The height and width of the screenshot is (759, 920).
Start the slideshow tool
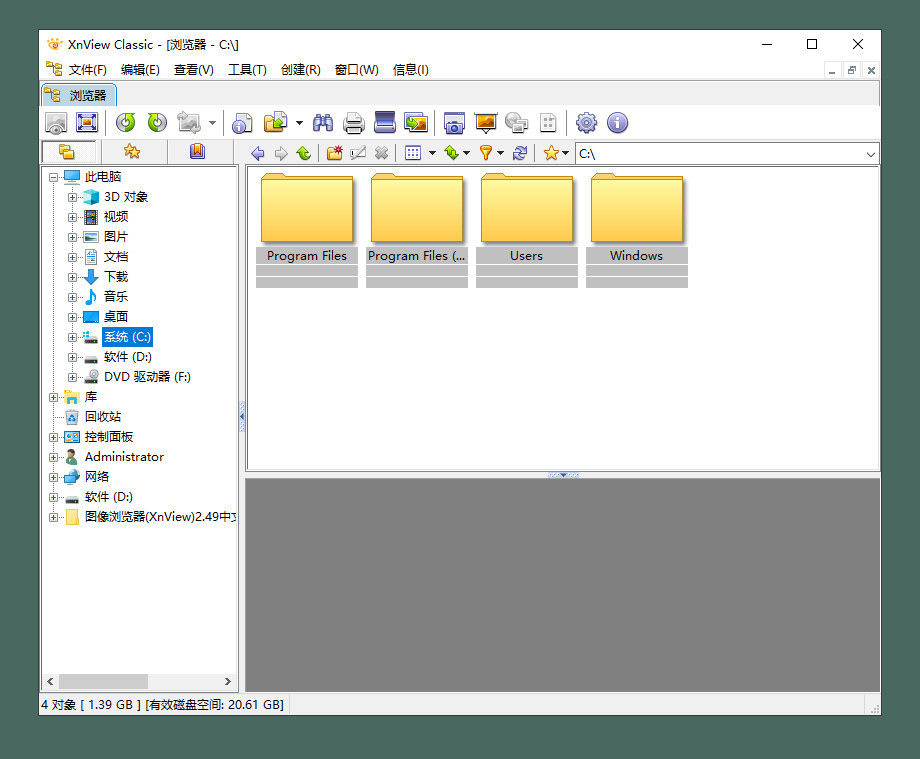coord(485,123)
